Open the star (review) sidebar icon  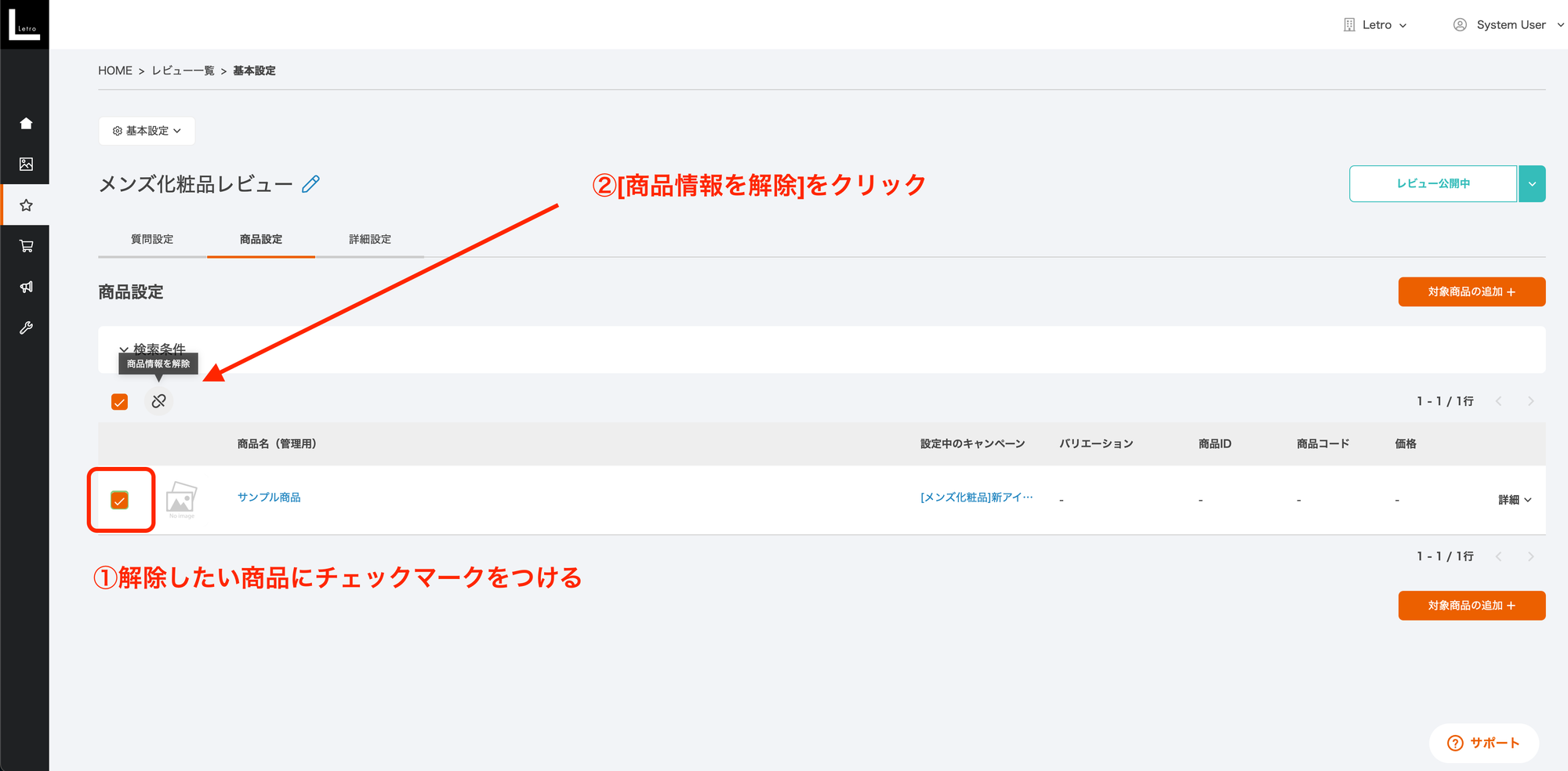click(x=26, y=205)
